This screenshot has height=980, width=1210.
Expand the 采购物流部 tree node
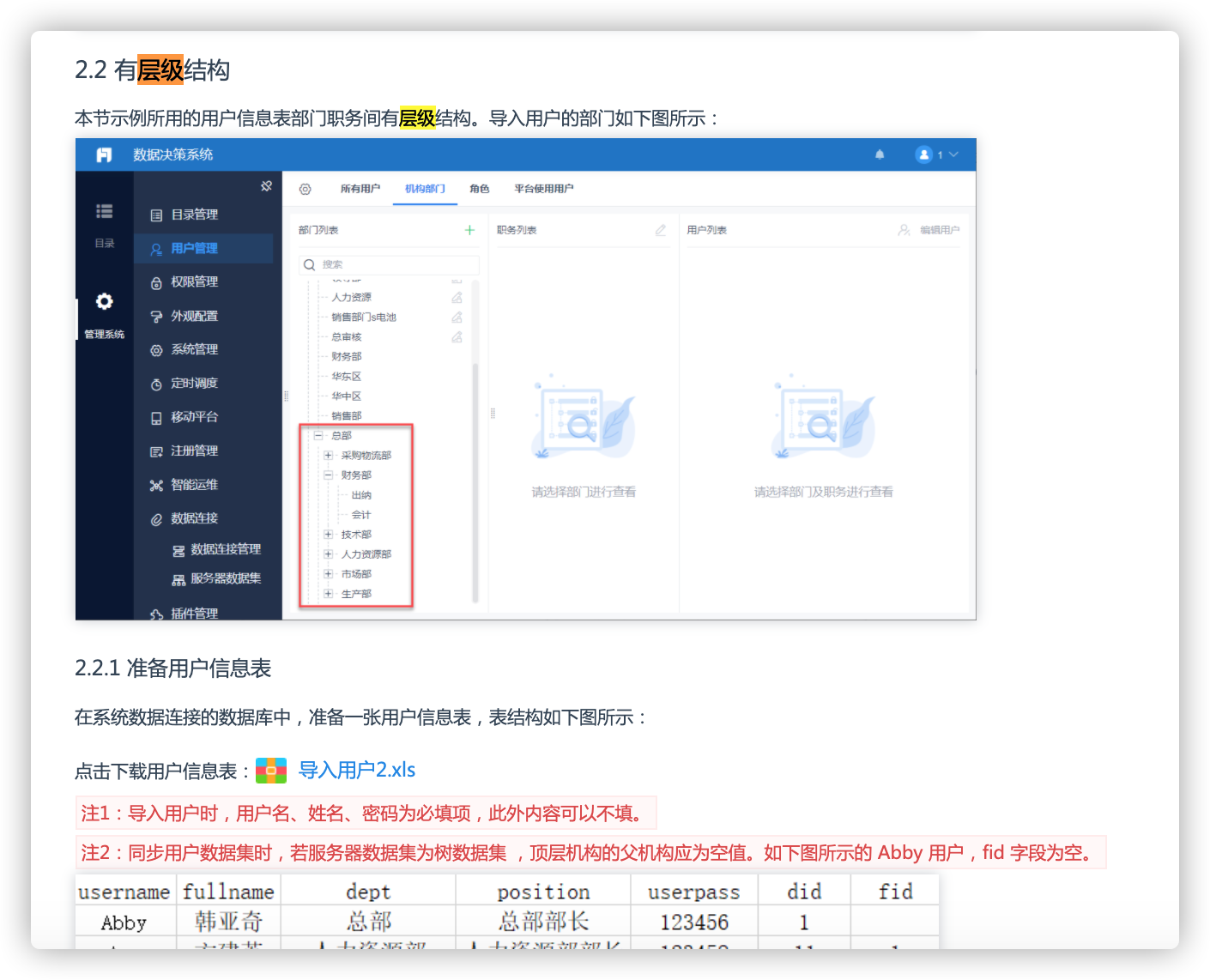click(328, 455)
